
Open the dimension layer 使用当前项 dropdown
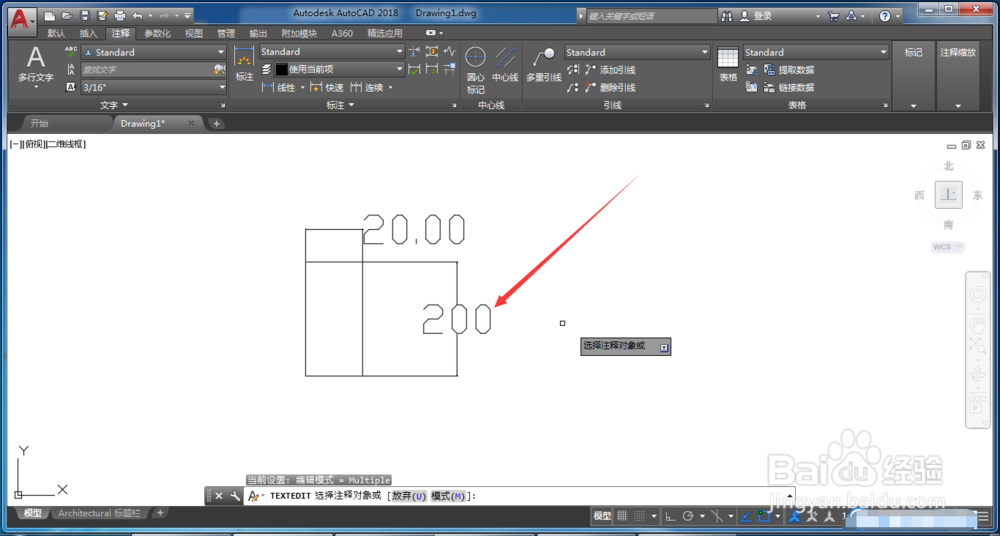point(340,69)
